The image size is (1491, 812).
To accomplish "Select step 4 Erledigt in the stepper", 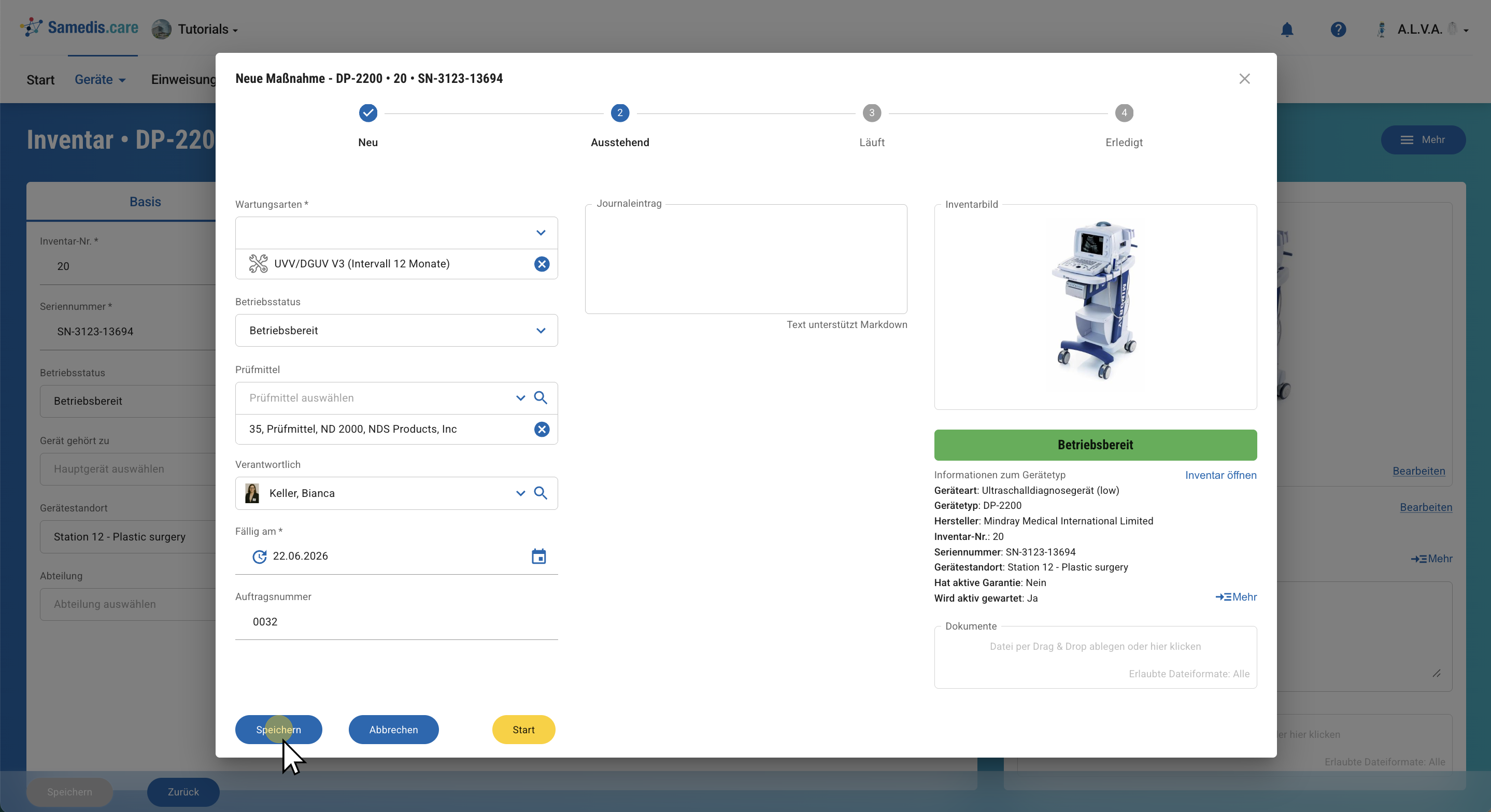I will pos(1124,113).
